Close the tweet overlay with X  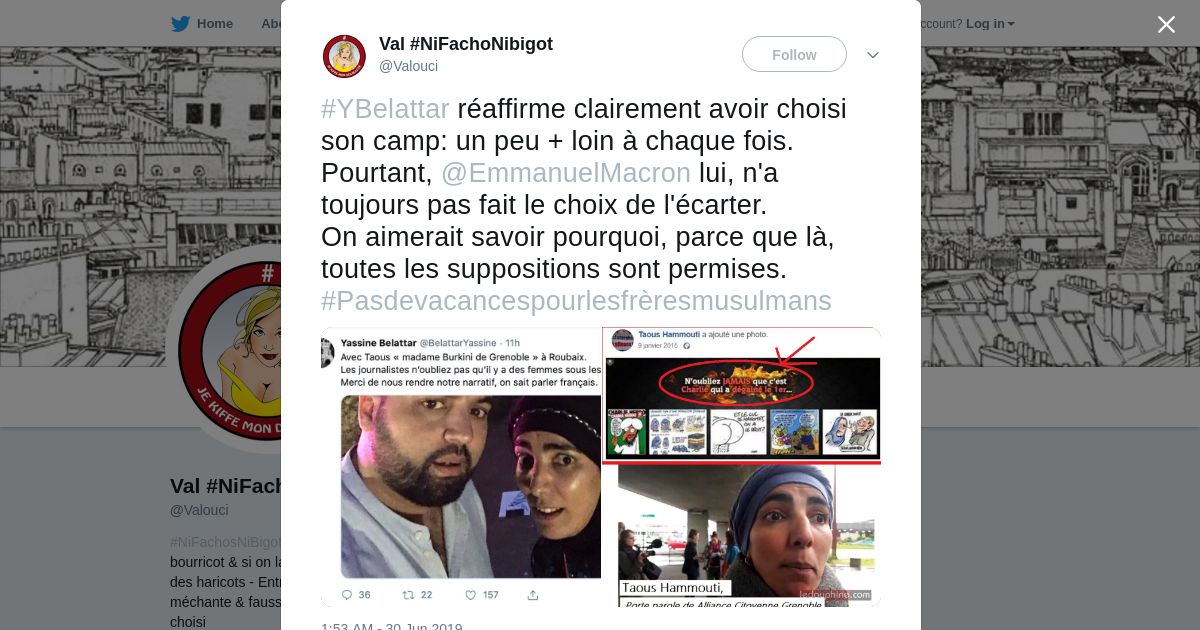[1166, 24]
